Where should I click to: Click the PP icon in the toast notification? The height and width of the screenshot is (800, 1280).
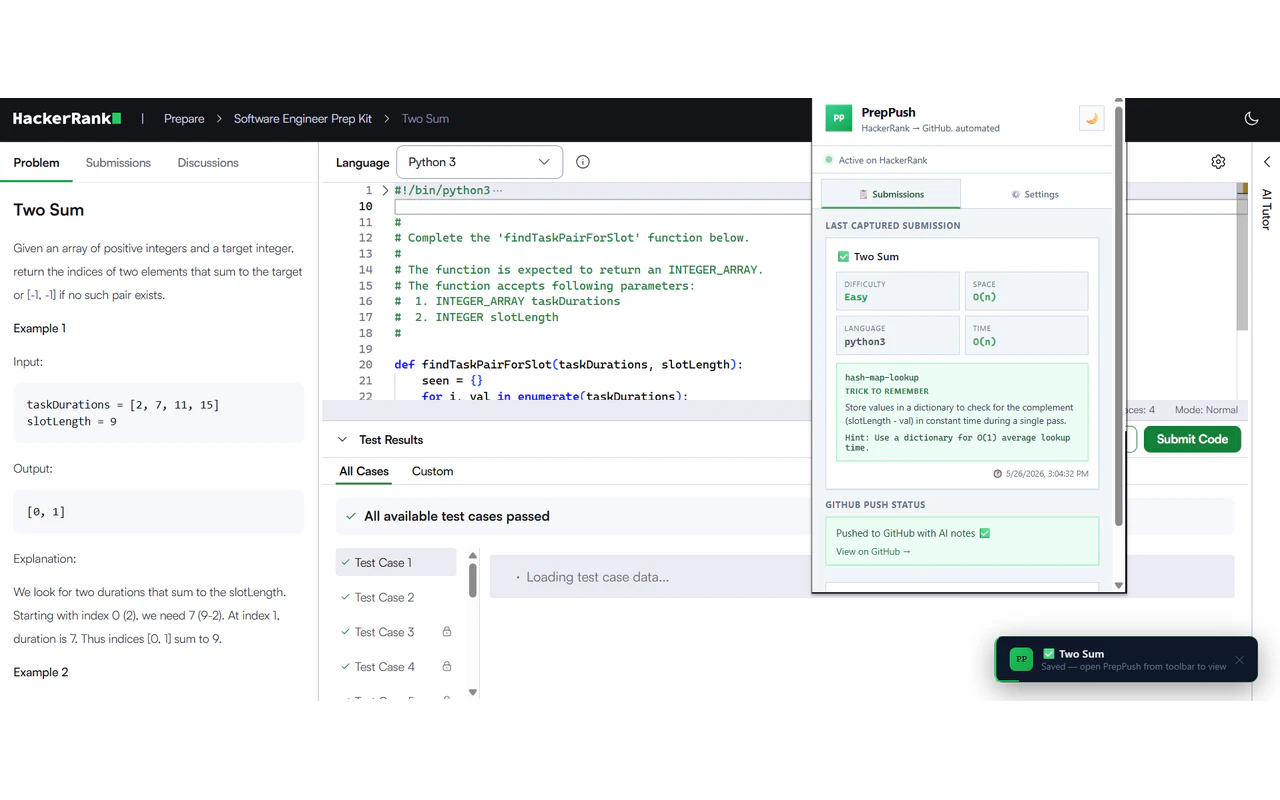pyautogui.click(x=1020, y=659)
